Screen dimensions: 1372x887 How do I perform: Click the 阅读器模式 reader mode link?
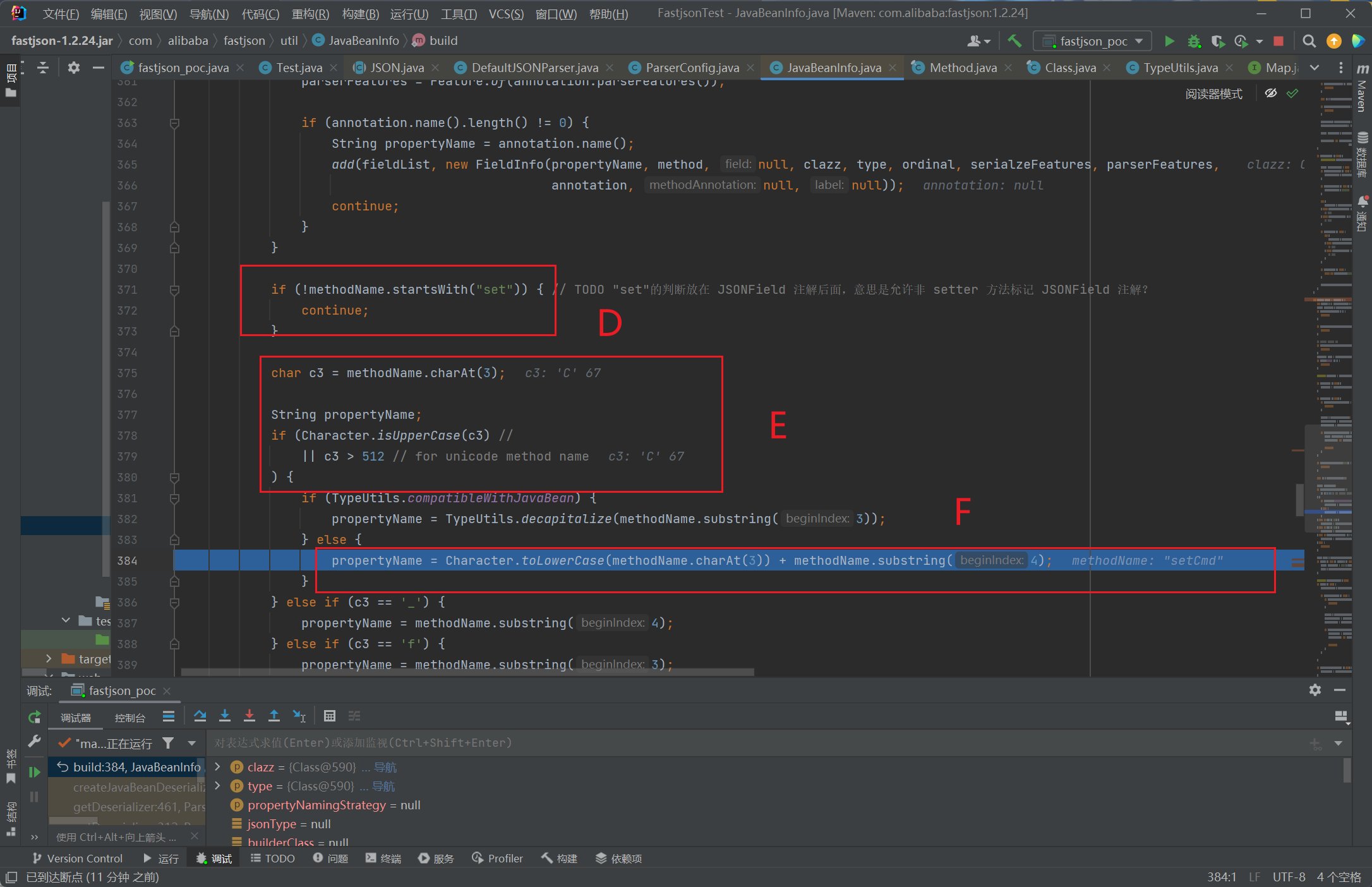[1213, 94]
